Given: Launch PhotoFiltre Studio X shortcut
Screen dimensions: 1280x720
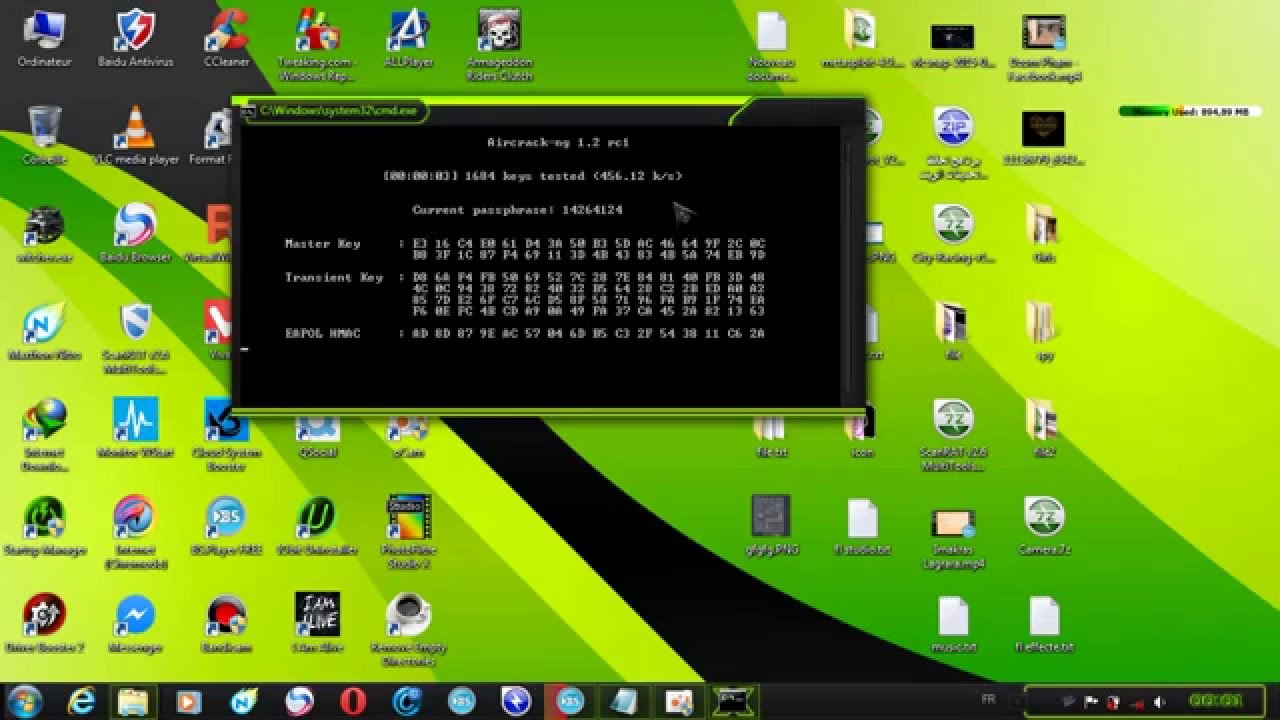Looking at the screenshot, I should coord(408,530).
